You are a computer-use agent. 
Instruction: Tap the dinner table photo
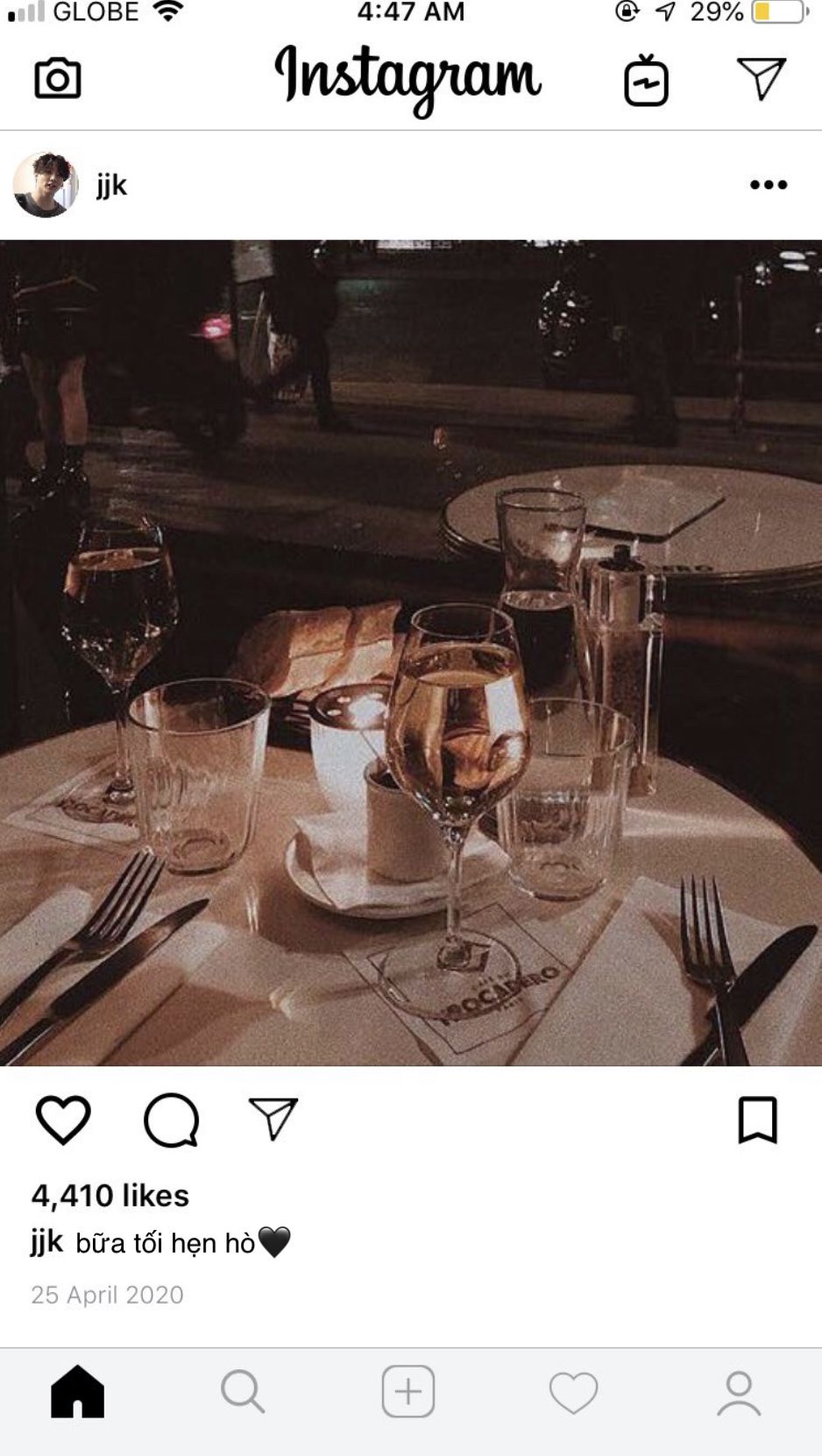(411, 653)
